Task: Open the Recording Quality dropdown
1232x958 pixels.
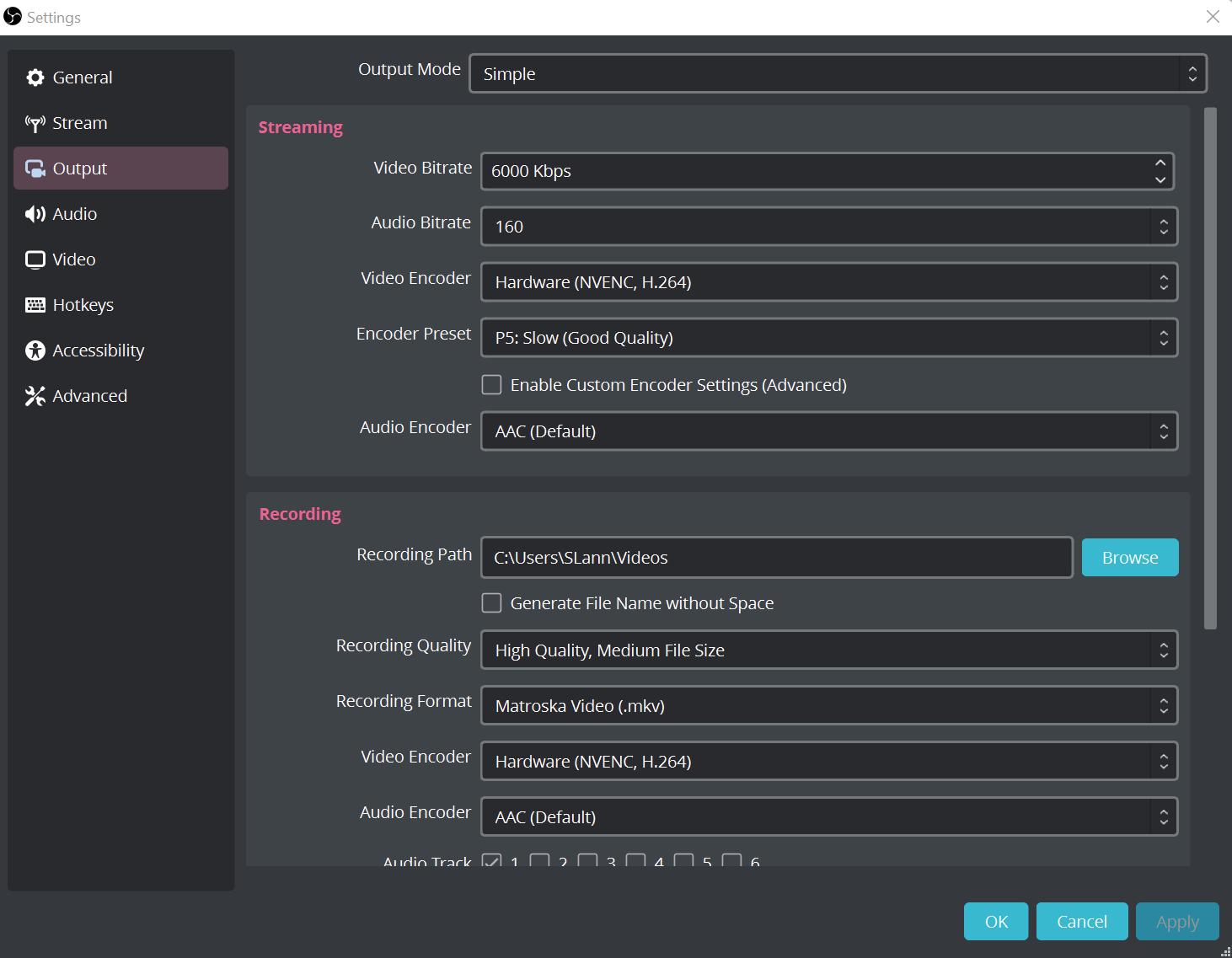Action: point(829,650)
